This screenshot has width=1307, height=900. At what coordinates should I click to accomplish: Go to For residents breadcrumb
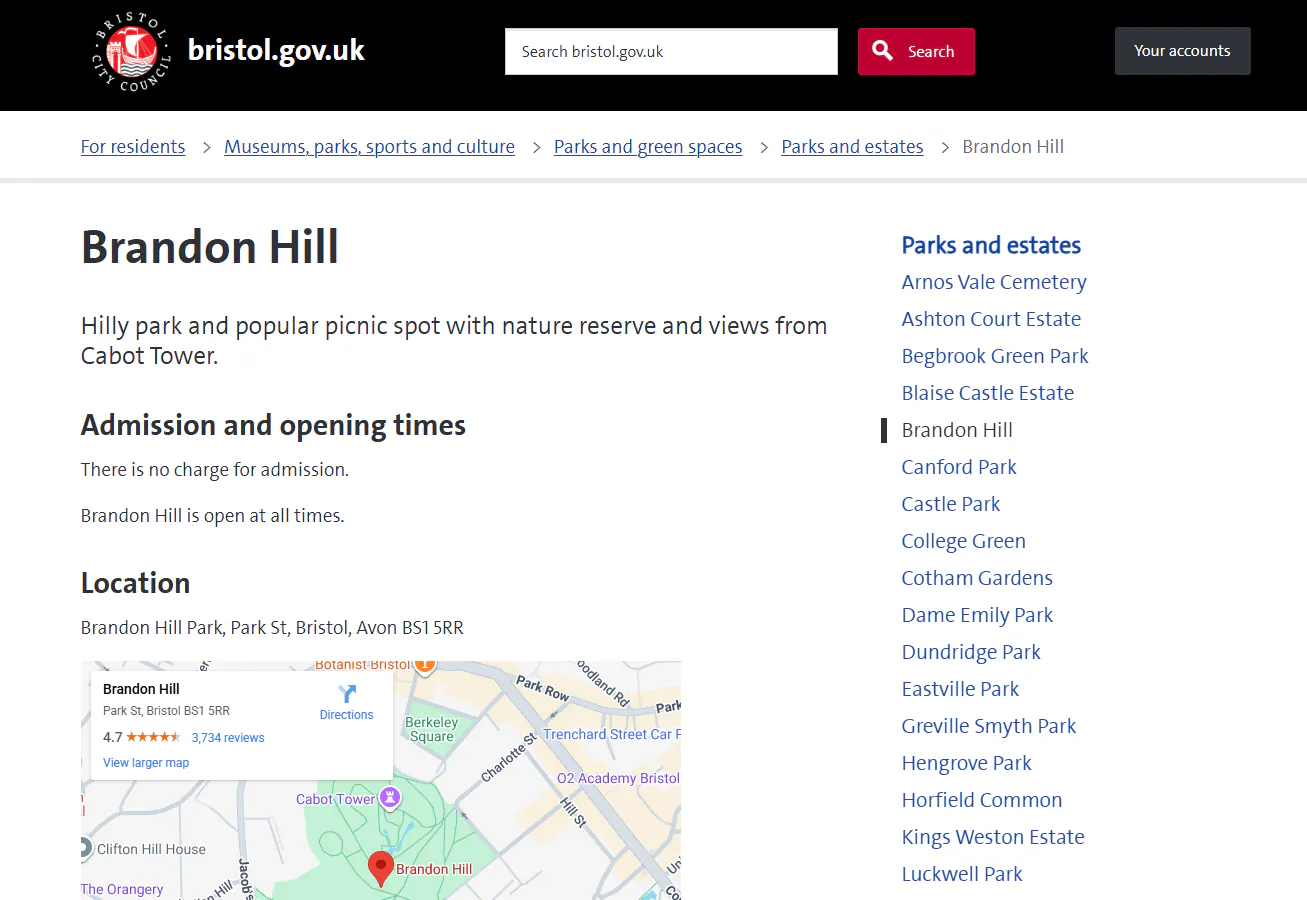pos(133,147)
